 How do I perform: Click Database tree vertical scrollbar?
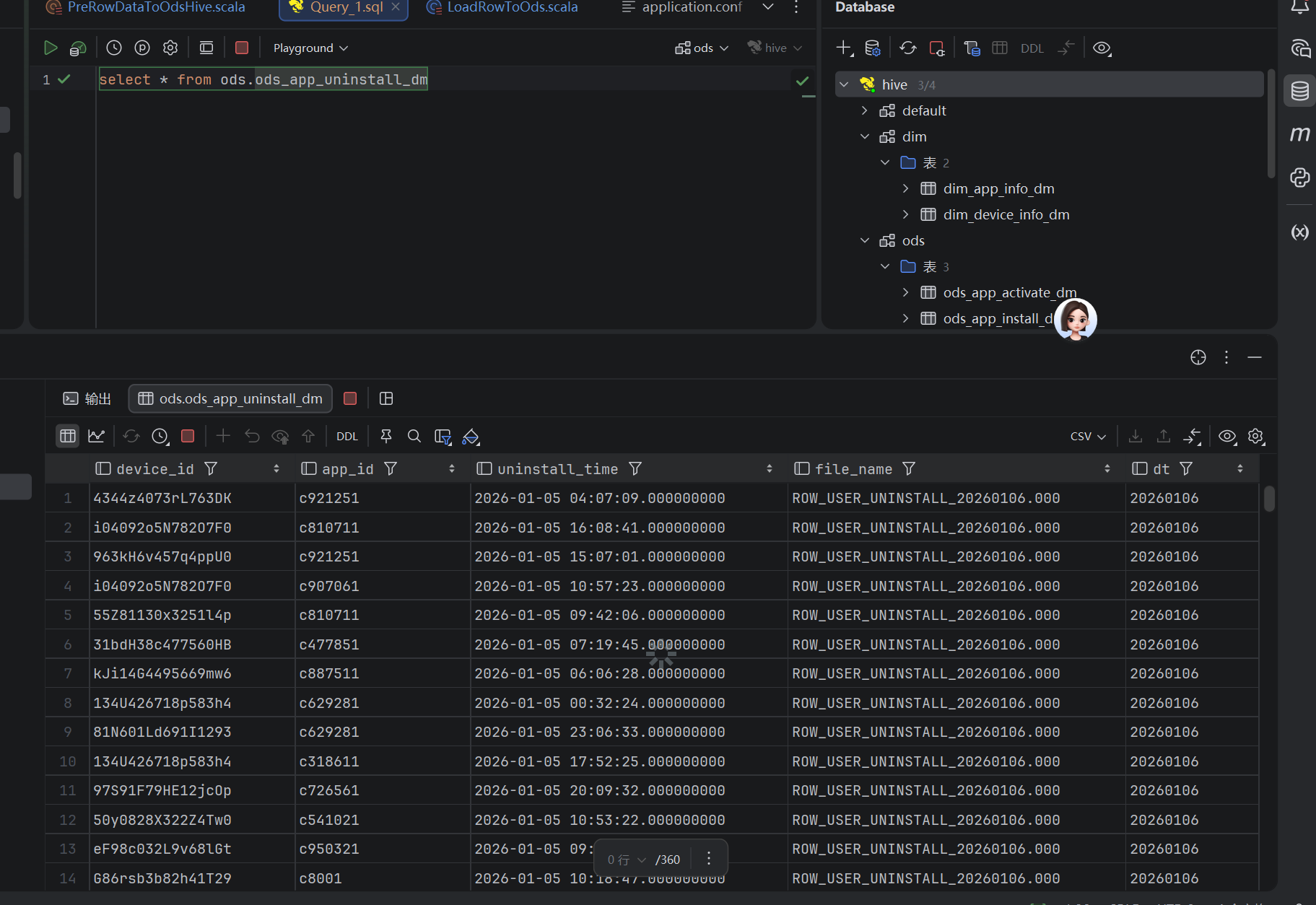click(x=1271, y=123)
